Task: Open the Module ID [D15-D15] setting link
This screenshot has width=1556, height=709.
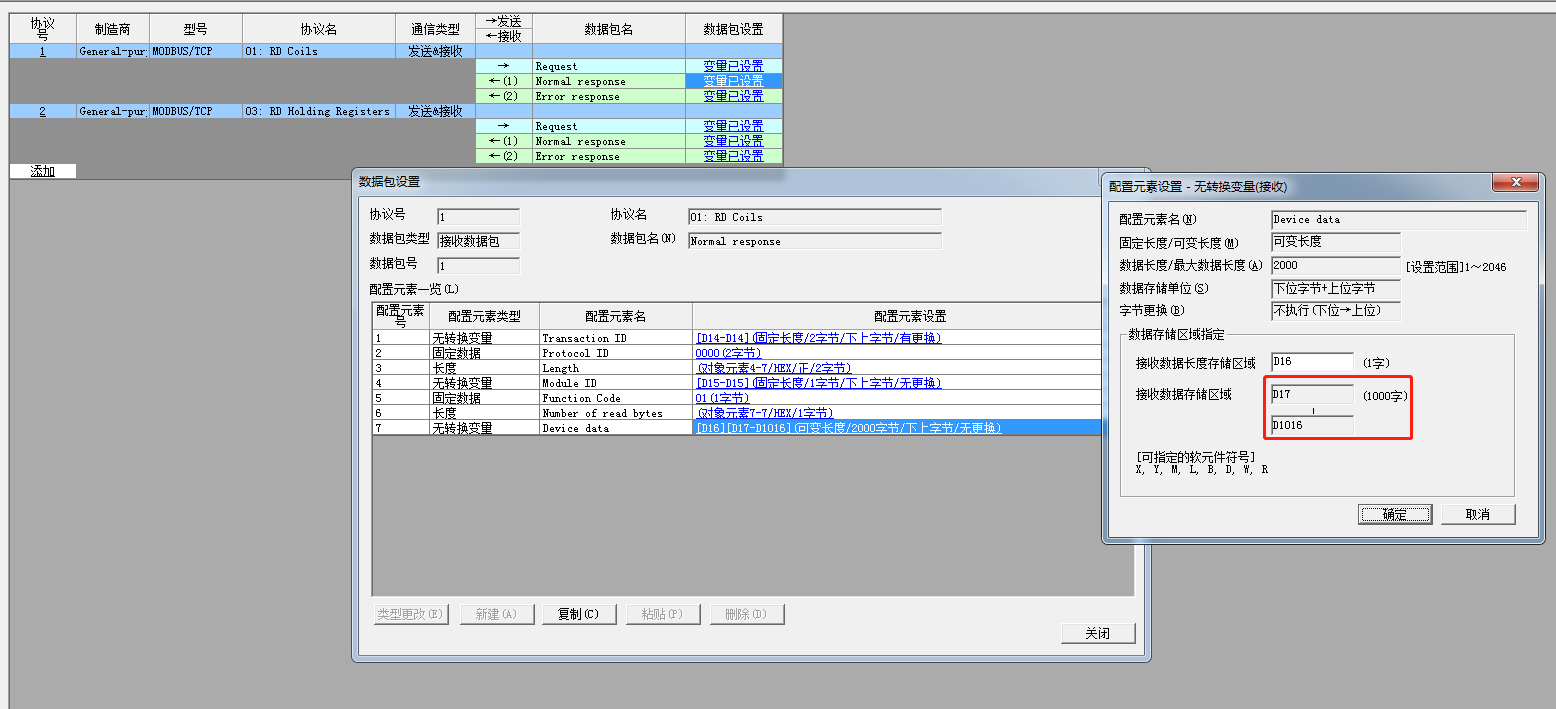Action: (818, 383)
